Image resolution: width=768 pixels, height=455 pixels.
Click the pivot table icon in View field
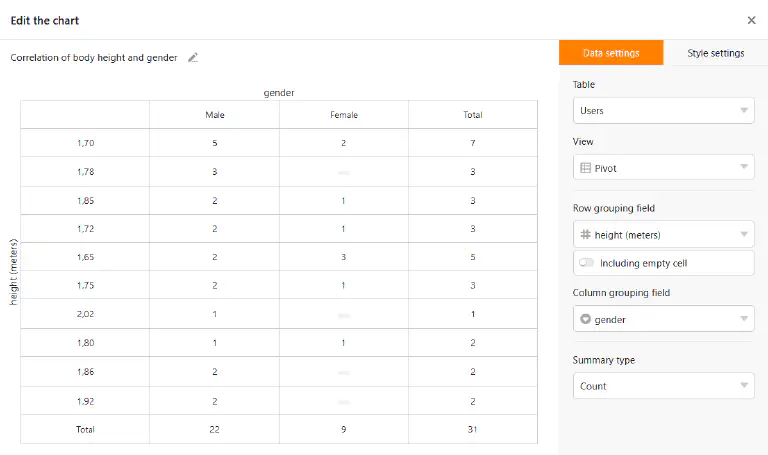[x=585, y=168]
